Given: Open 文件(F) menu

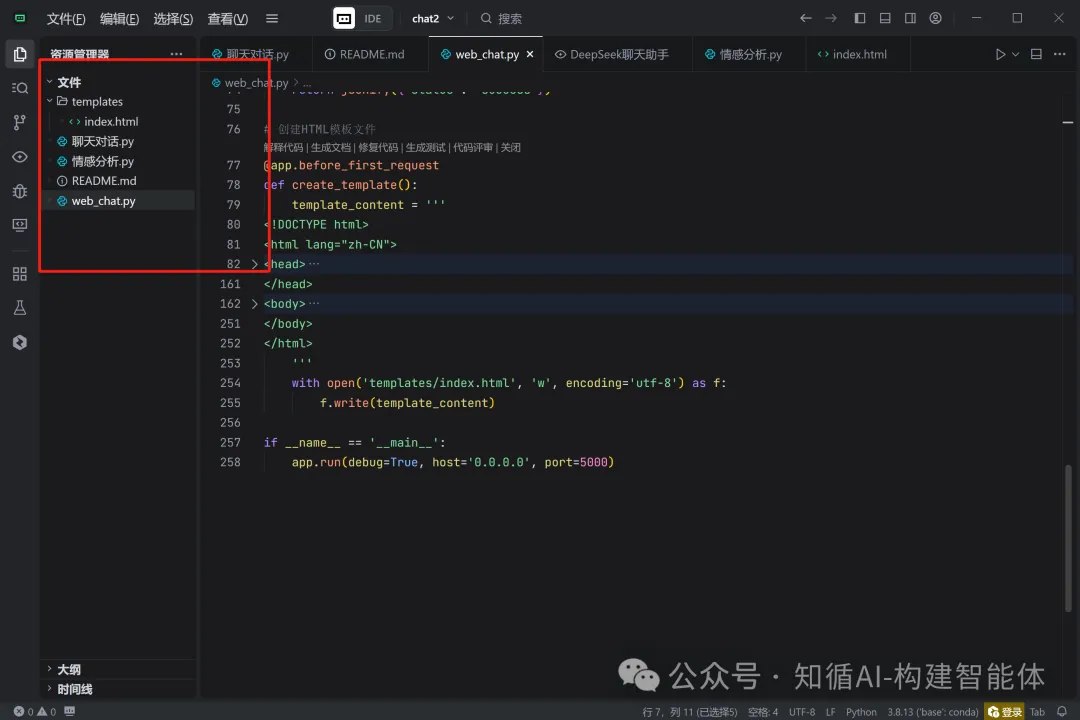Looking at the screenshot, I should (65, 19).
